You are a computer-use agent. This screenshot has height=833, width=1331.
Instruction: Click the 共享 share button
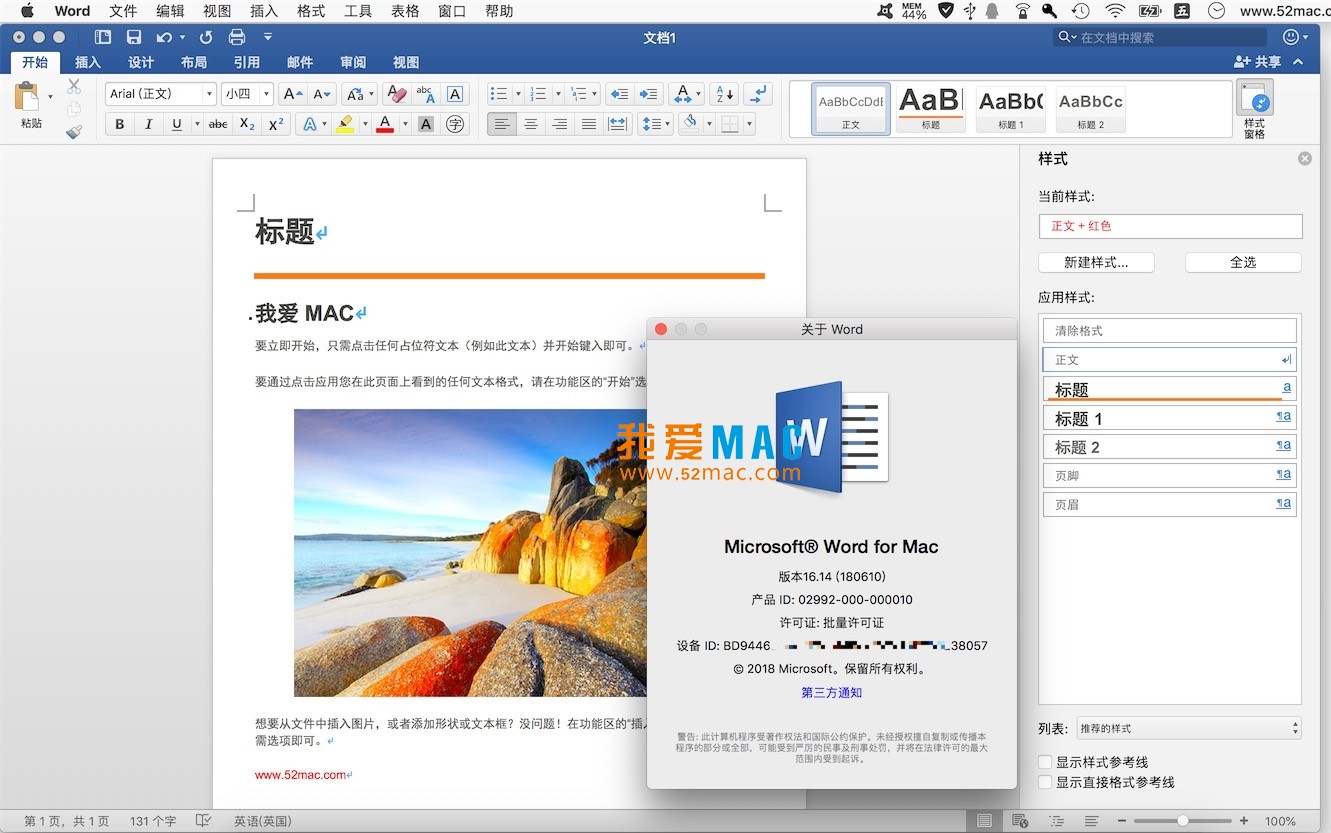(1257, 62)
